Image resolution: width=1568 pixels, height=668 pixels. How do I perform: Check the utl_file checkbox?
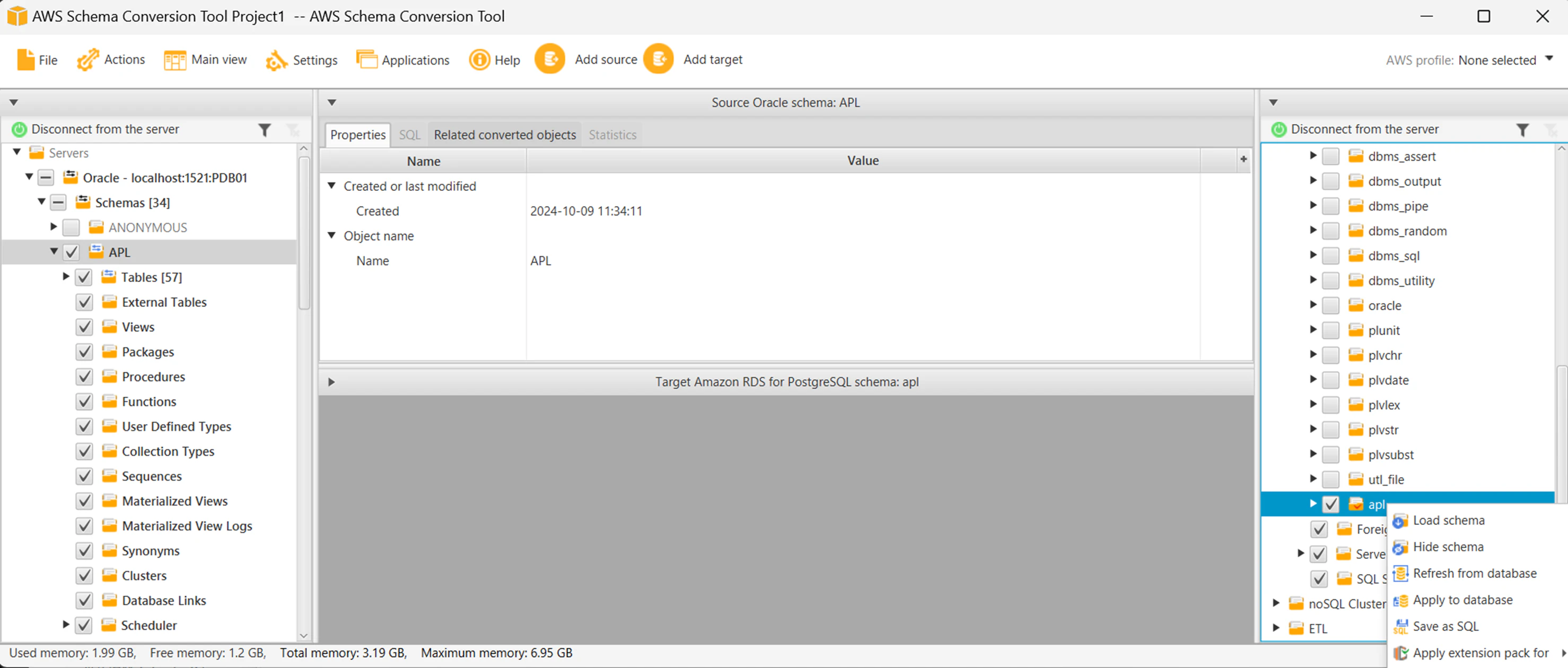1330,479
